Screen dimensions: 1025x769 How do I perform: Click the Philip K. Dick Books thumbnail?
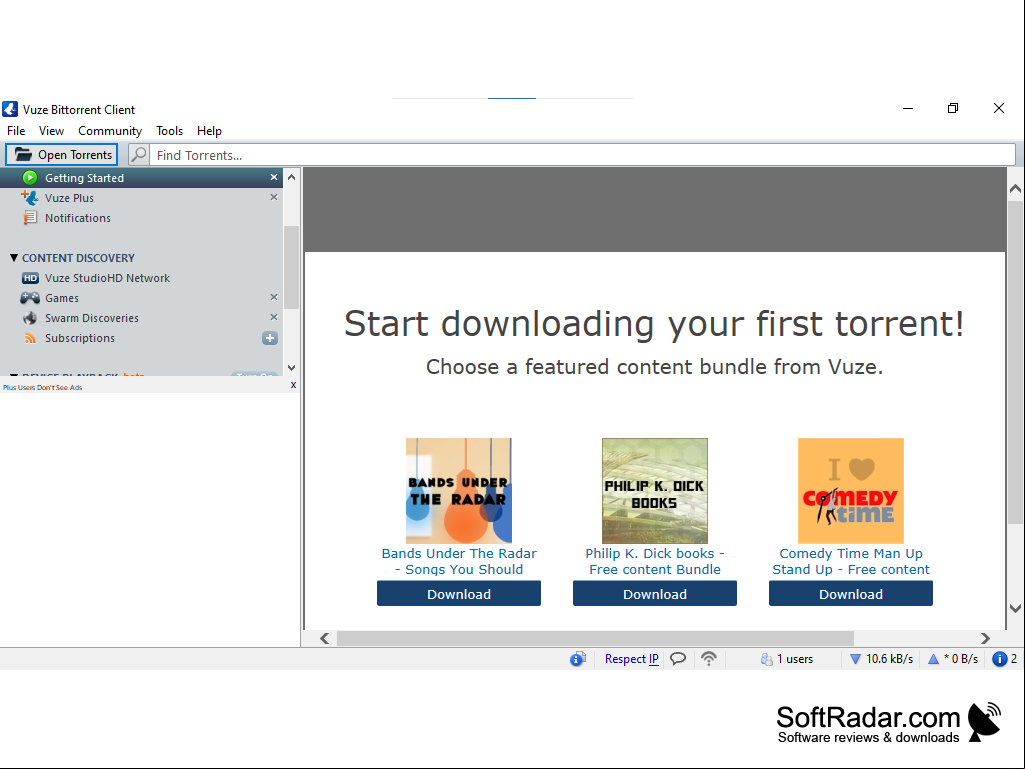655,491
